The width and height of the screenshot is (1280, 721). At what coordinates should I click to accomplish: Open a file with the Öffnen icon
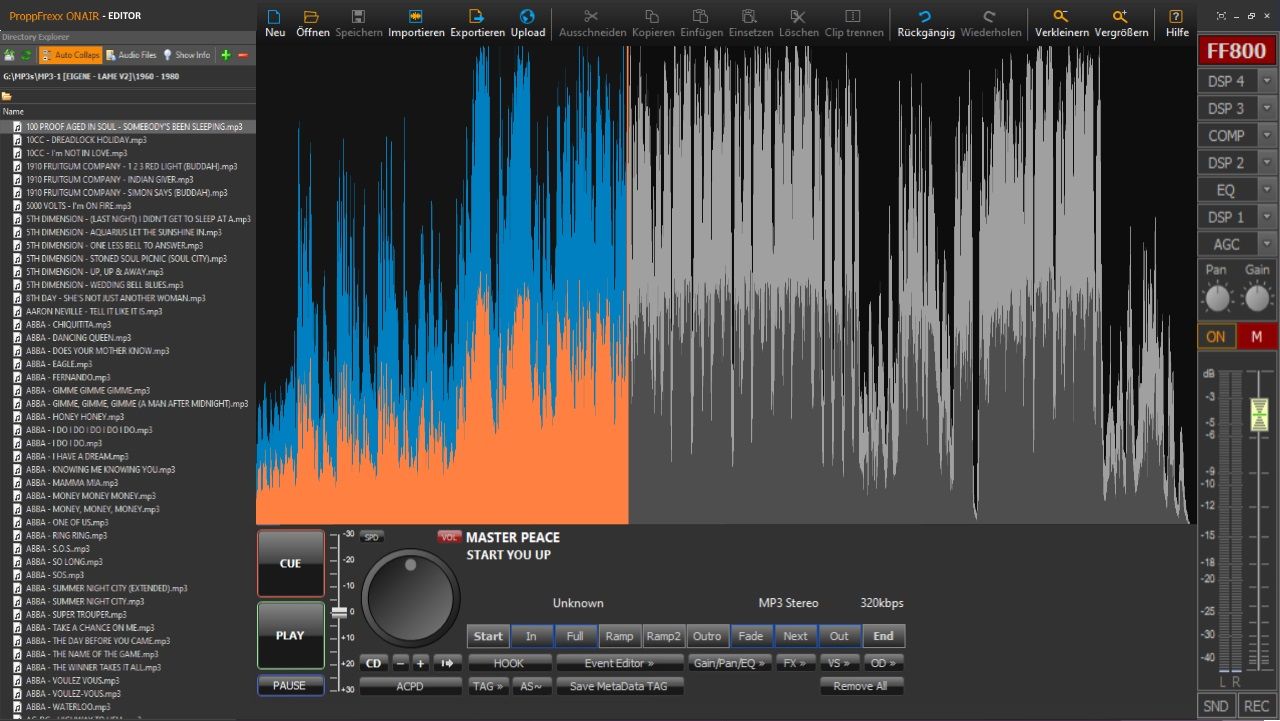pos(312,17)
